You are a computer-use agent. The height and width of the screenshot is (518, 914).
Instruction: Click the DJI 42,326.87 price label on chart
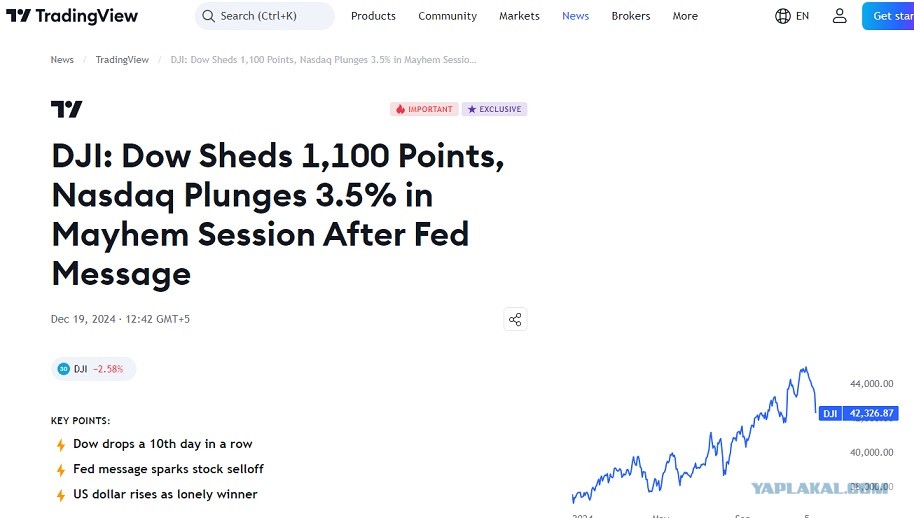click(859, 413)
